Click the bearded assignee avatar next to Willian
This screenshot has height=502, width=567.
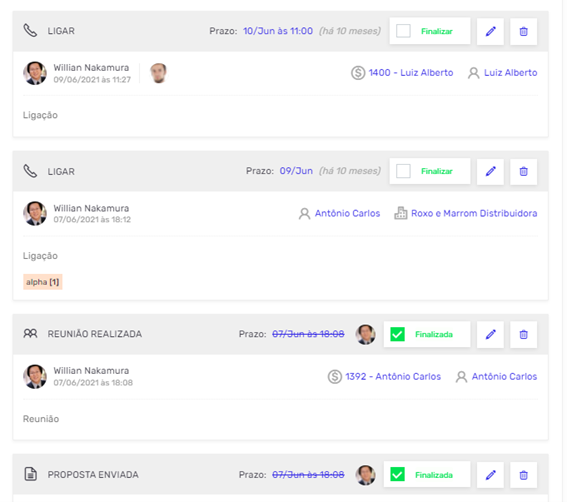[x=158, y=73]
